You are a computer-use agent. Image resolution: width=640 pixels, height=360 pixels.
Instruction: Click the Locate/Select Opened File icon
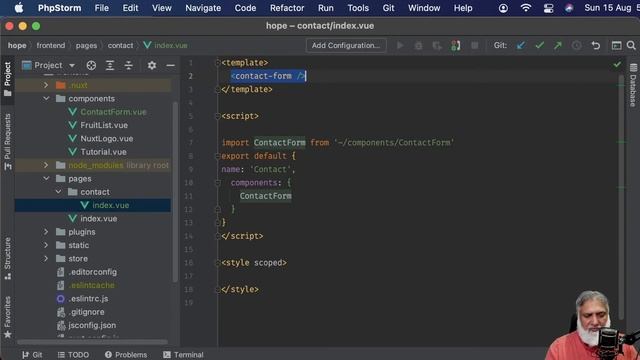click(91, 65)
